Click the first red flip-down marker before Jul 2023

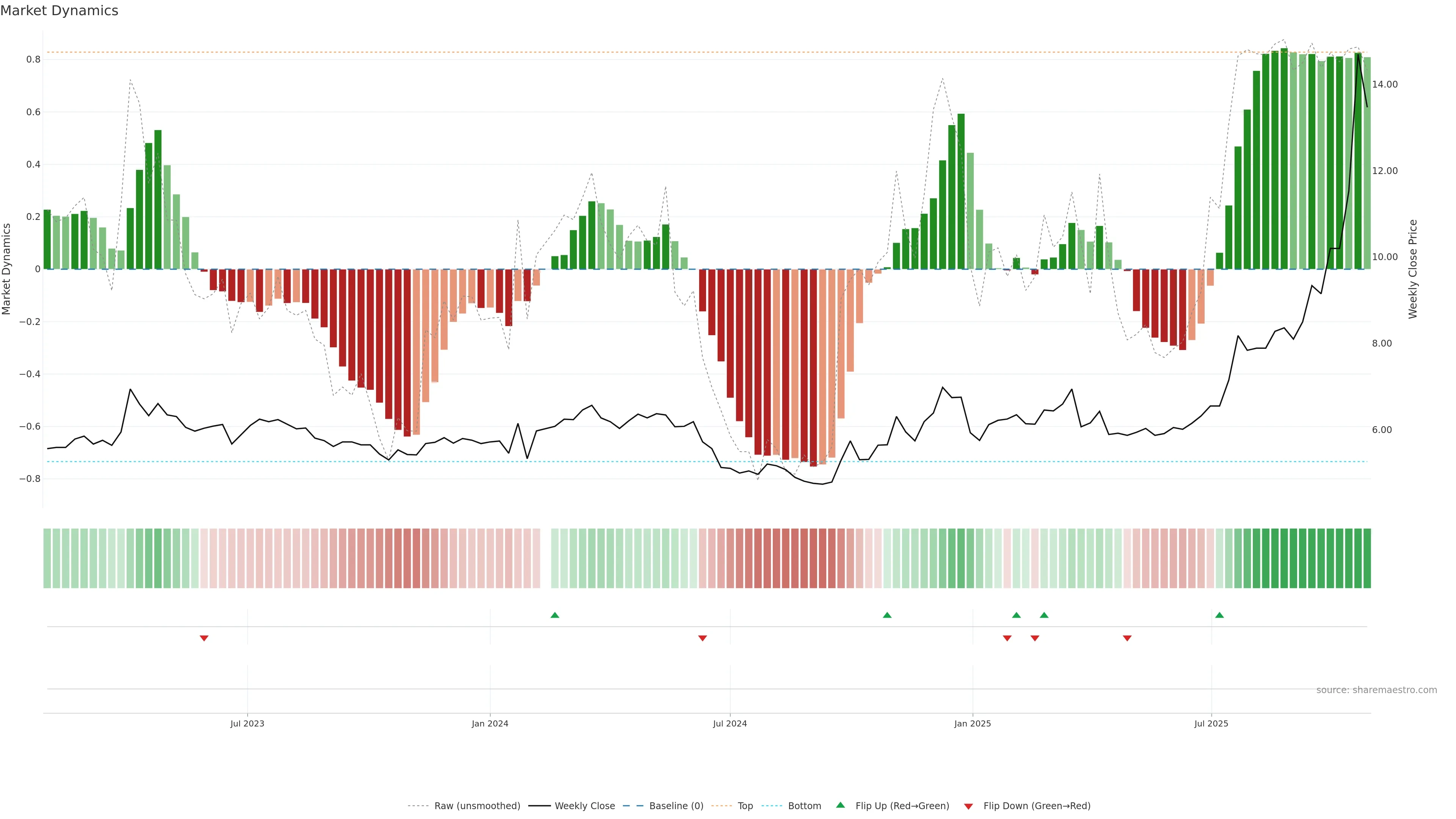point(204,638)
